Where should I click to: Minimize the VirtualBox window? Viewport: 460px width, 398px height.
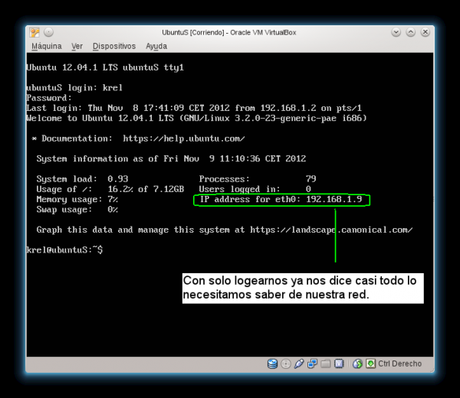[x=396, y=32]
